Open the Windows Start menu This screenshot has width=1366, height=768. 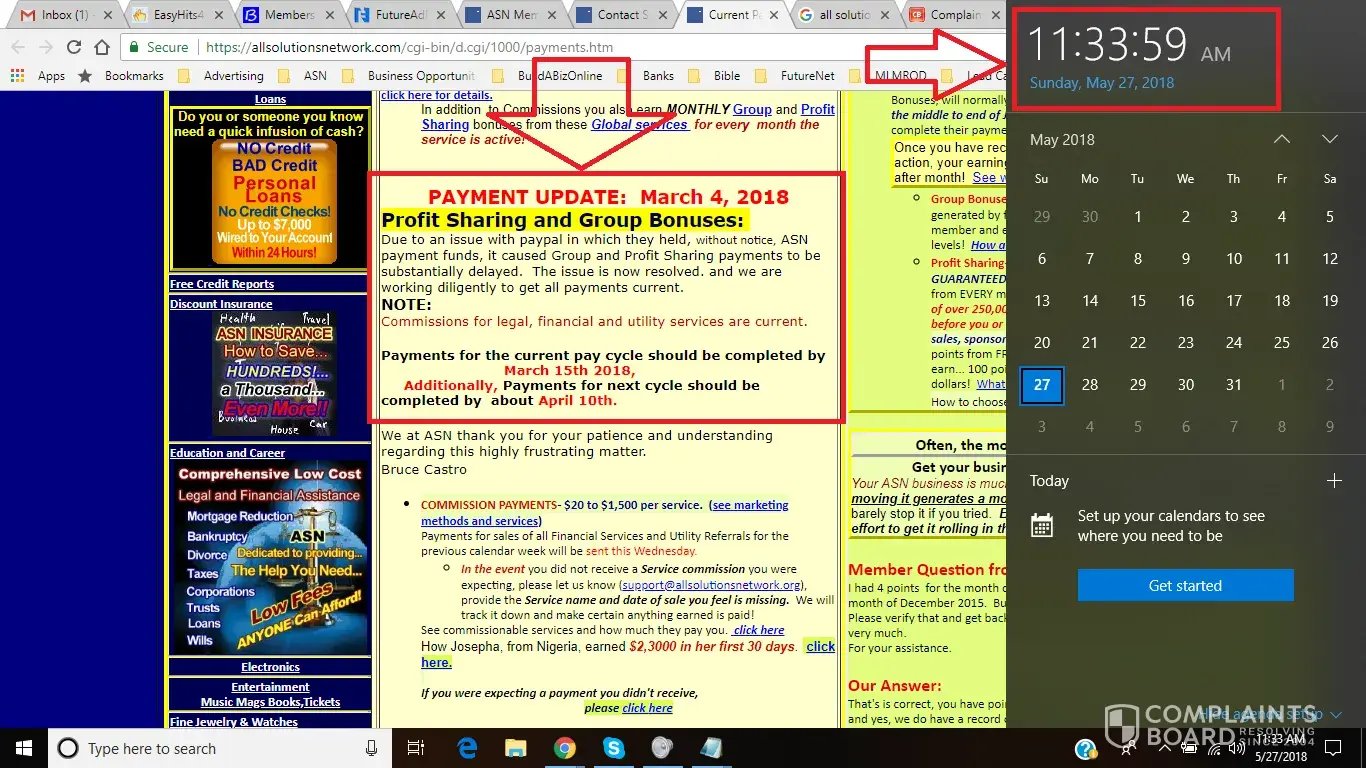[x=24, y=748]
